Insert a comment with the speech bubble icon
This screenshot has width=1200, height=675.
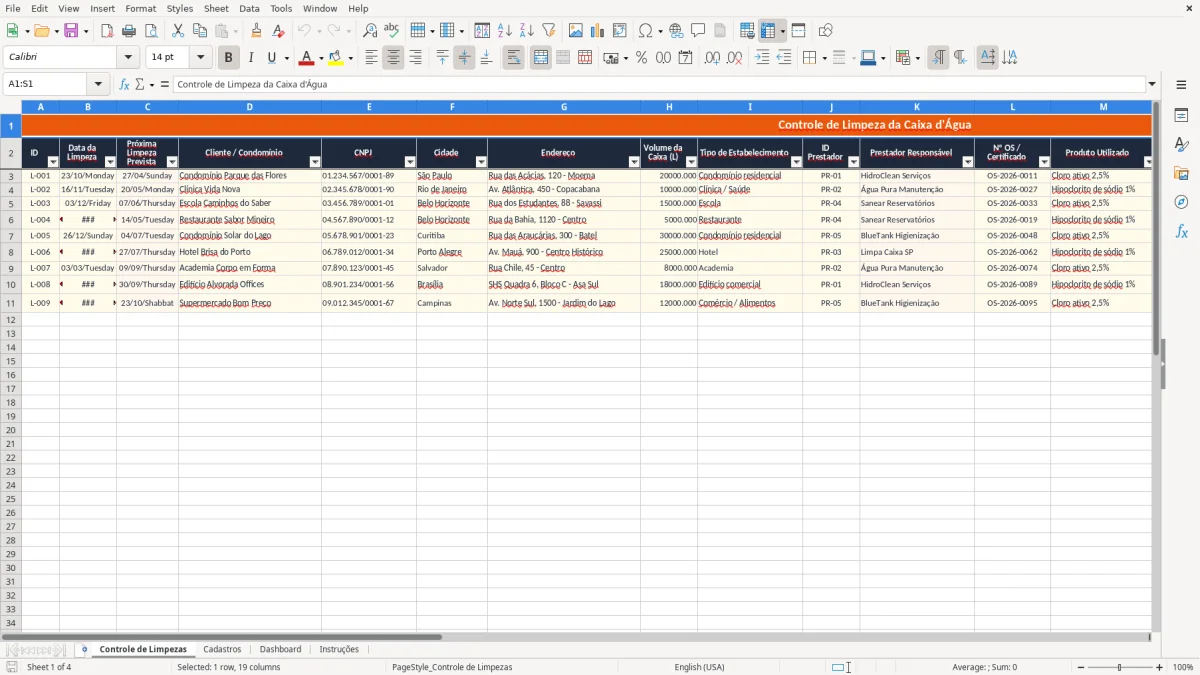pyautogui.click(x=698, y=31)
